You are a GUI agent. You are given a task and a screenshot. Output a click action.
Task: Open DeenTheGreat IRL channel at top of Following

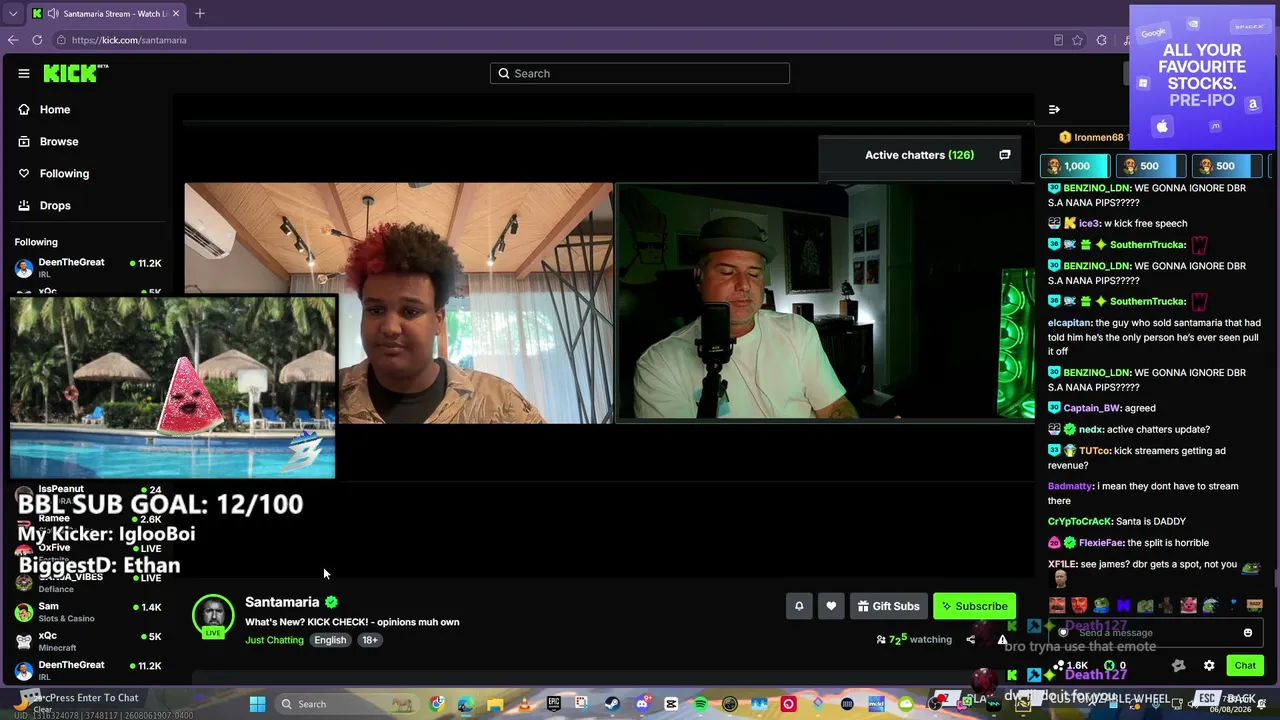(x=88, y=267)
